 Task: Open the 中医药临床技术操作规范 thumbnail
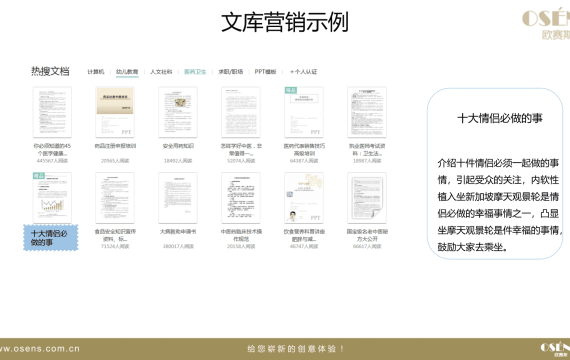[241, 197]
